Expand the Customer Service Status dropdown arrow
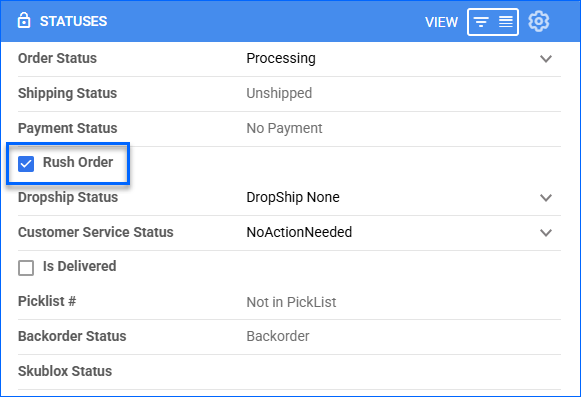 pos(546,232)
